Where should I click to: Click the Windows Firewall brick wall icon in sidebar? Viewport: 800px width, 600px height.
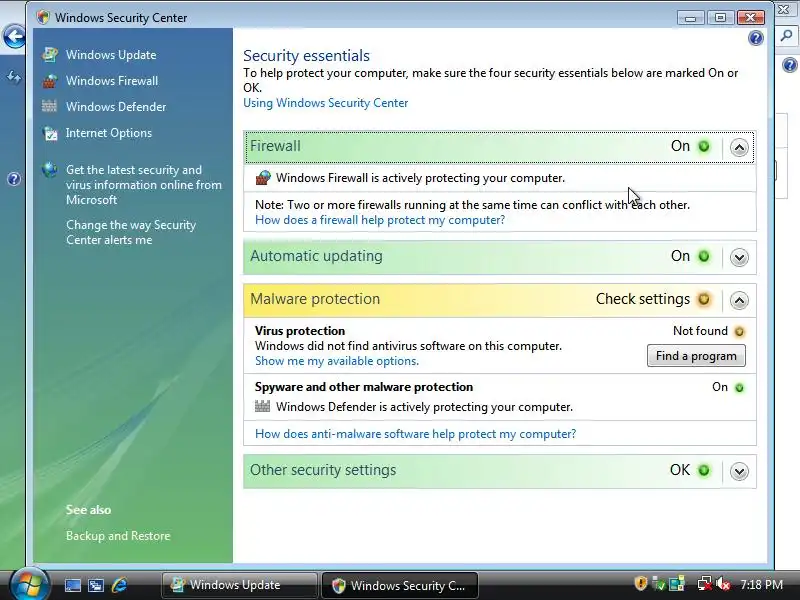(x=49, y=81)
